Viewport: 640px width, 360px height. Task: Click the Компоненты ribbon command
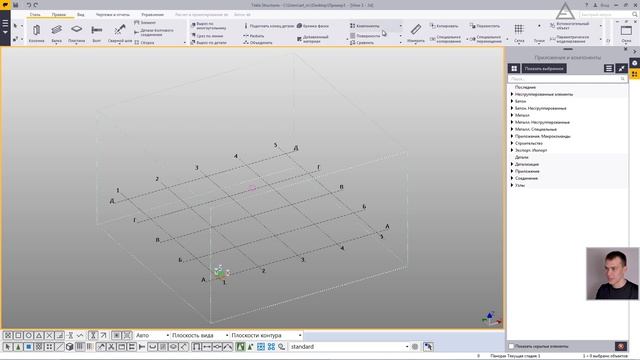[x=364, y=26]
